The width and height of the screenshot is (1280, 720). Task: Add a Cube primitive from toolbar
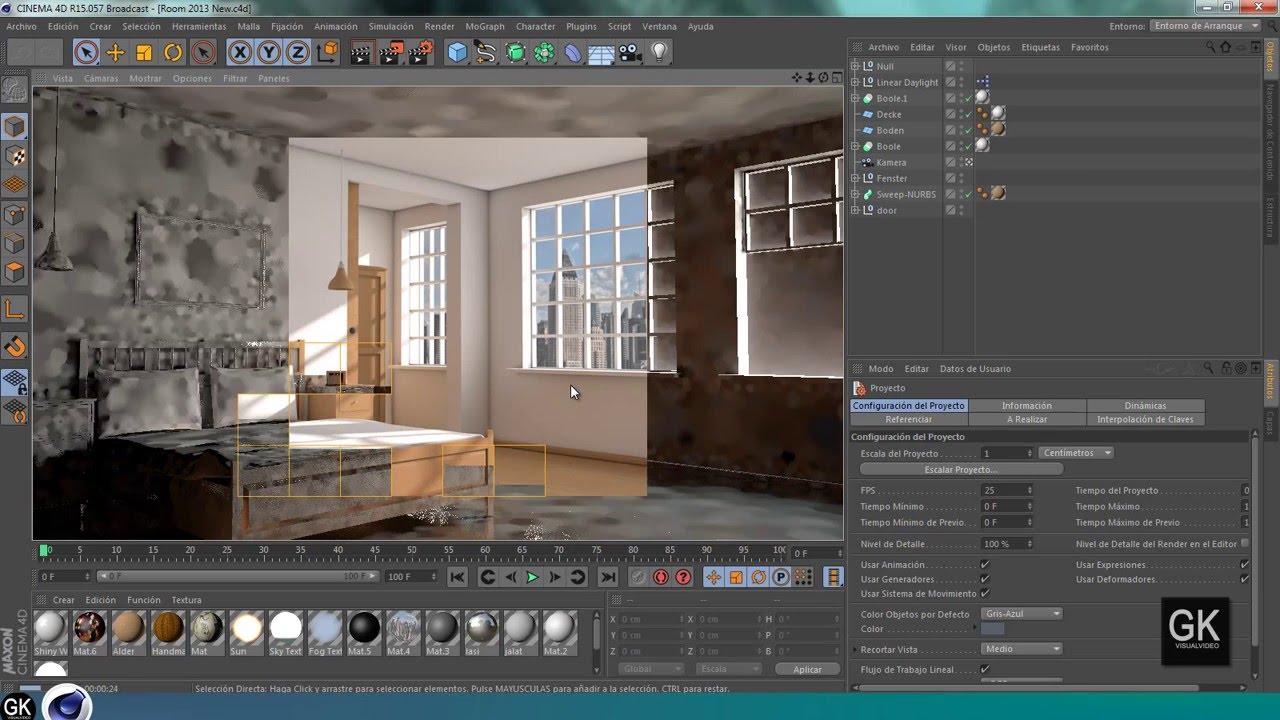pyautogui.click(x=457, y=53)
